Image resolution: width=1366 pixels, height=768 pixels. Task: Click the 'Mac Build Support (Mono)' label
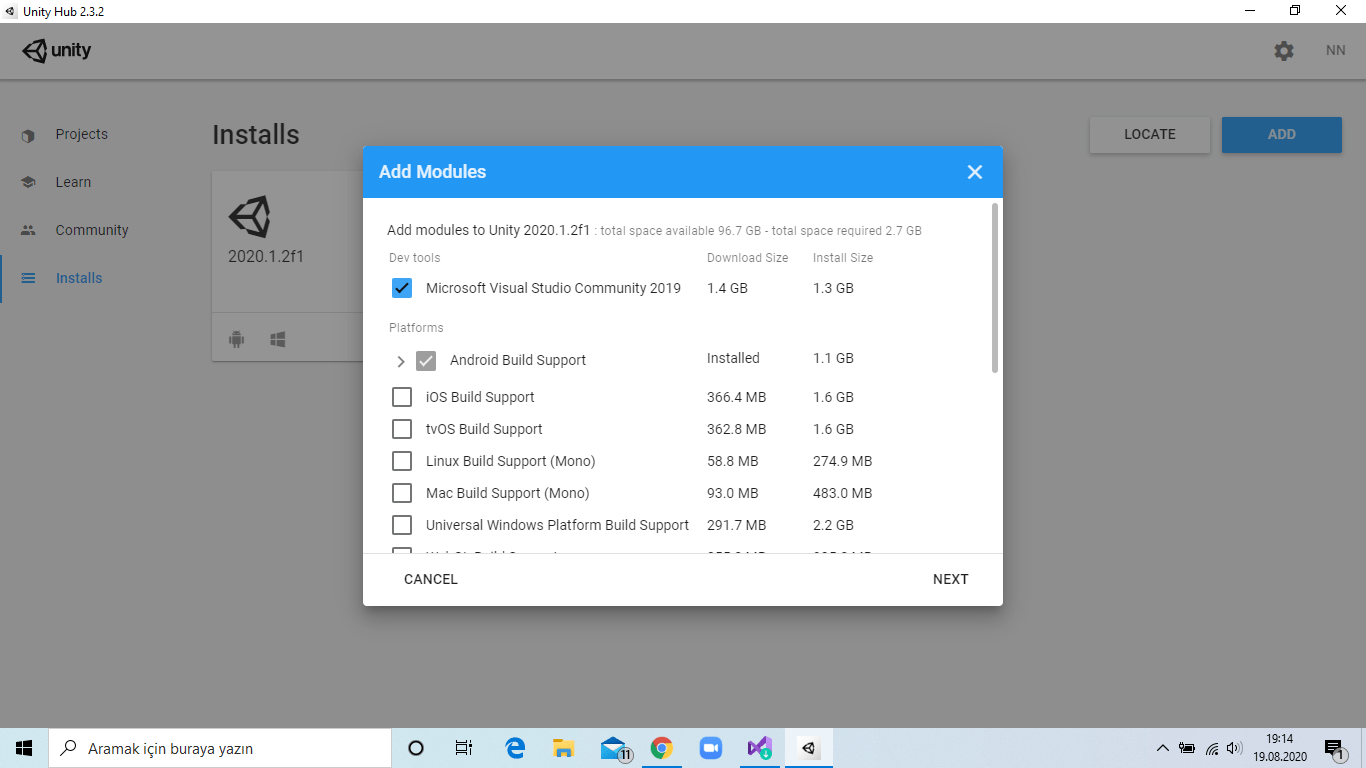507,493
